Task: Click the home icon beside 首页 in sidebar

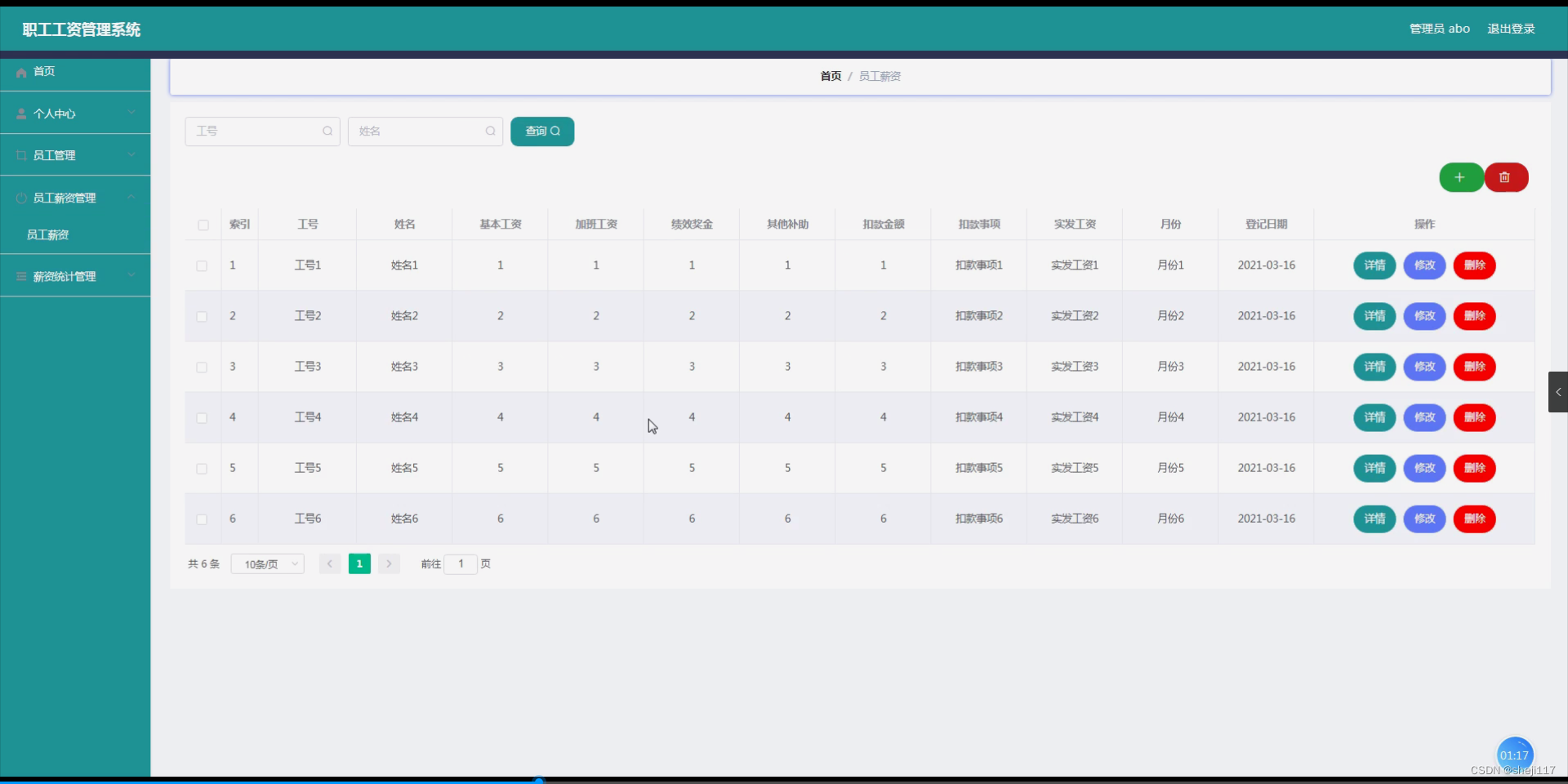Action: [x=21, y=72]
